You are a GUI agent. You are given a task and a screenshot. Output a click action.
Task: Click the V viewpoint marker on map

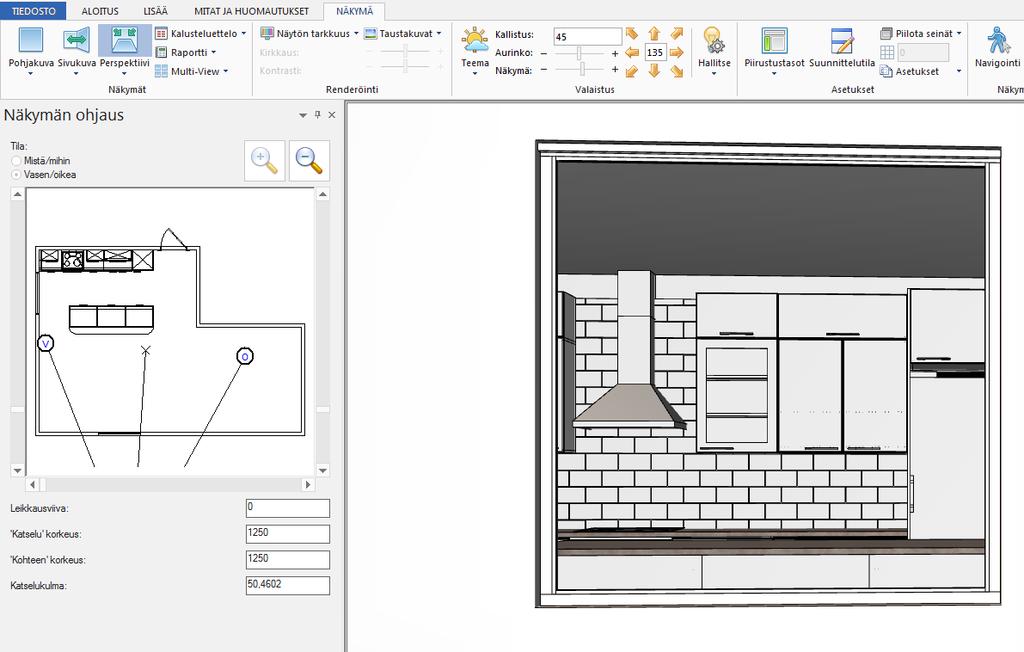45,343
